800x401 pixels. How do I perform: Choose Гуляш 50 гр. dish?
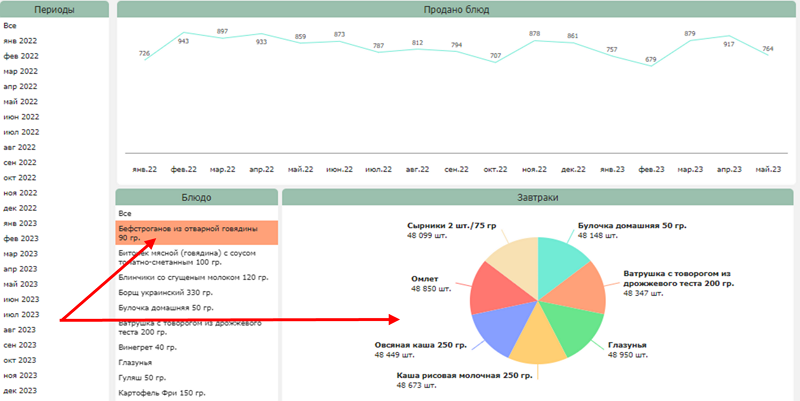coord(142,378)
